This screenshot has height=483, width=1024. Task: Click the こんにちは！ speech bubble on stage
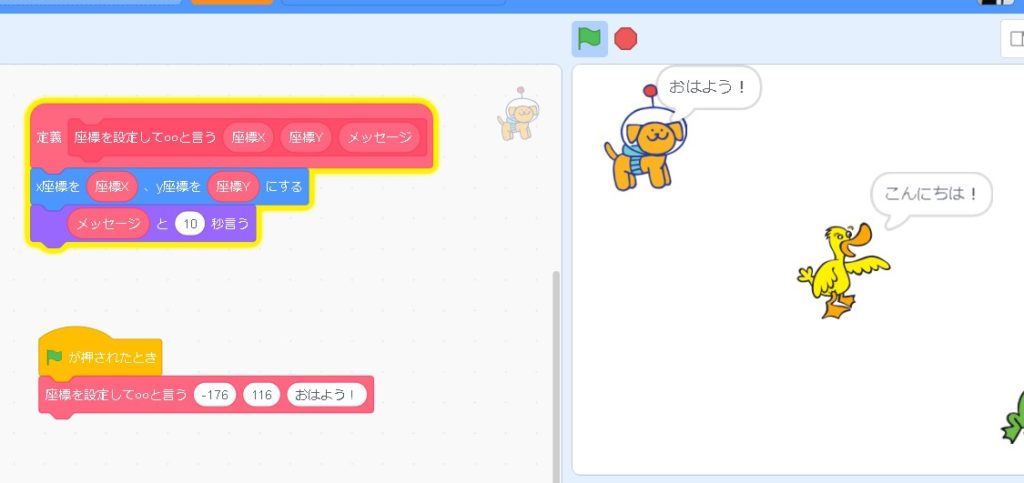coord(931,194)
